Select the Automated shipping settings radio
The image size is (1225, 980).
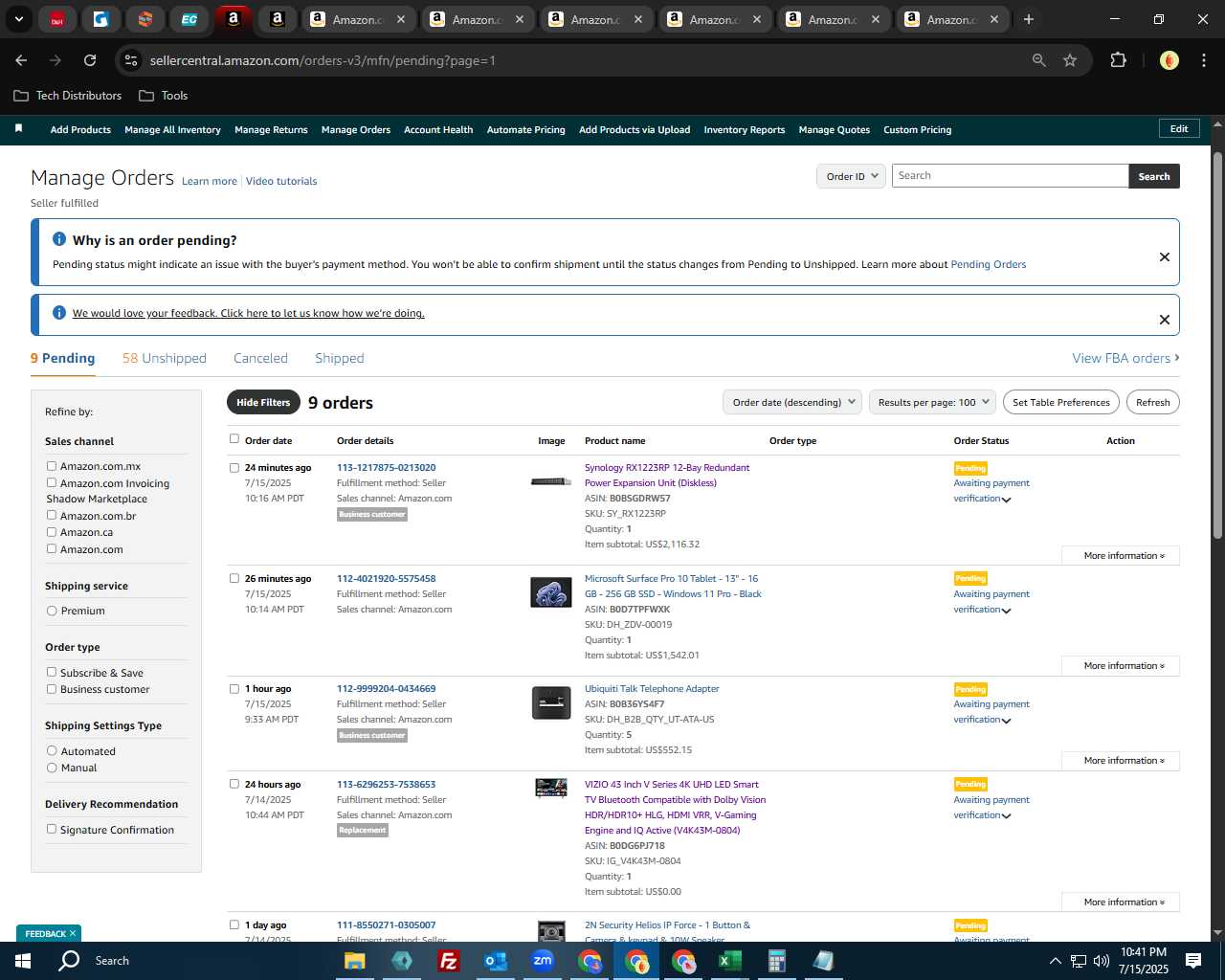point(52,750)
